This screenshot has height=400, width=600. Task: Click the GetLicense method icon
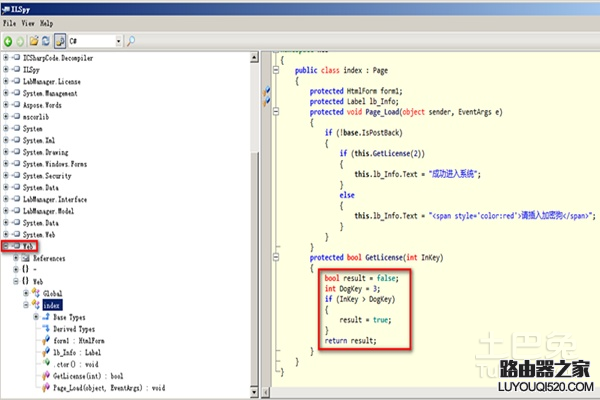[x=46, y=376]
